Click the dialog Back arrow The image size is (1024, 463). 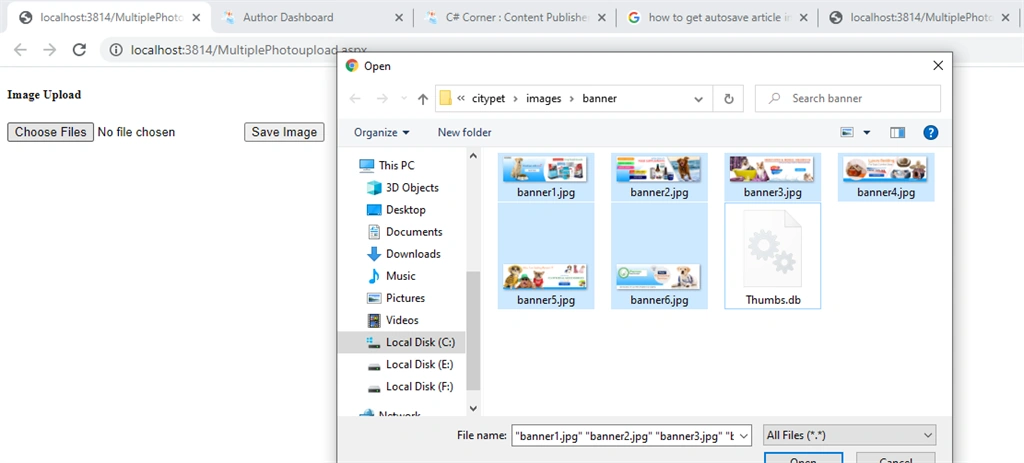click(x=355, y=99)
